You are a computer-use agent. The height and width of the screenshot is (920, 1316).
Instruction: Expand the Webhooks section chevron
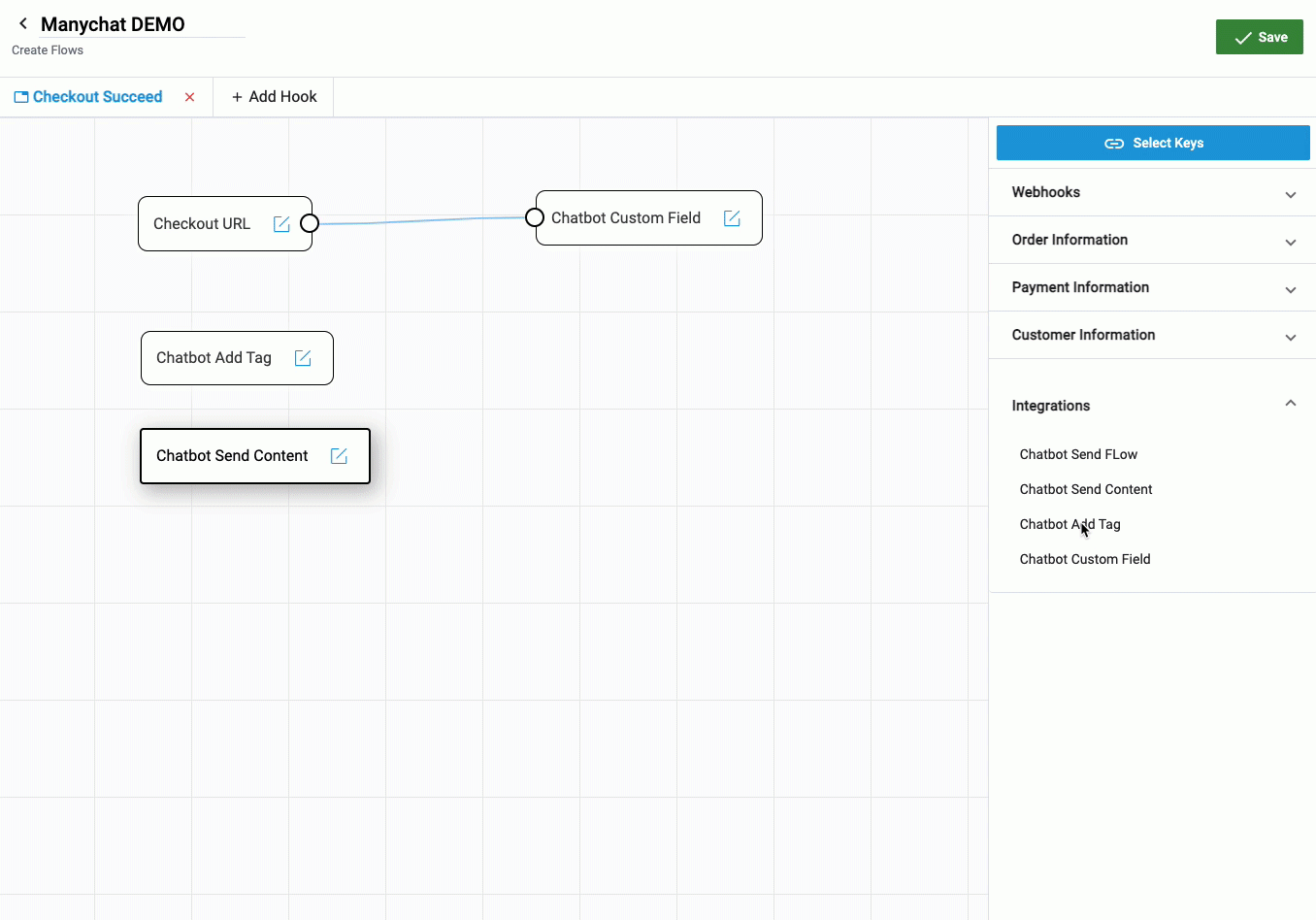(x=1291, y=194)
